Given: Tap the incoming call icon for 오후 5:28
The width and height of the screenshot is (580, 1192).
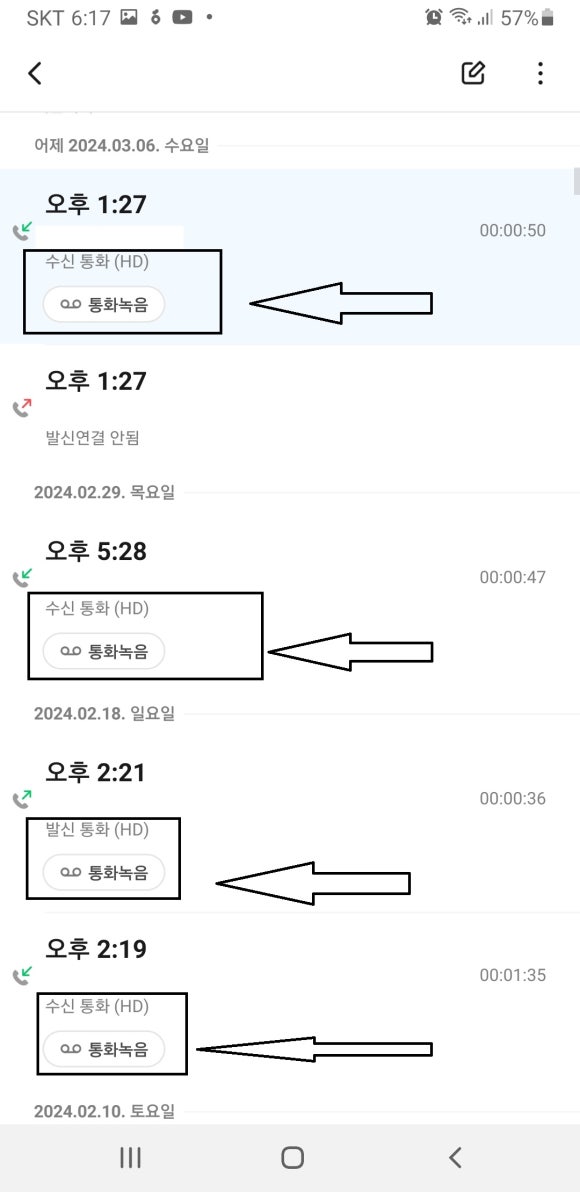Looking at the screenshot, I should click(22, 577).
